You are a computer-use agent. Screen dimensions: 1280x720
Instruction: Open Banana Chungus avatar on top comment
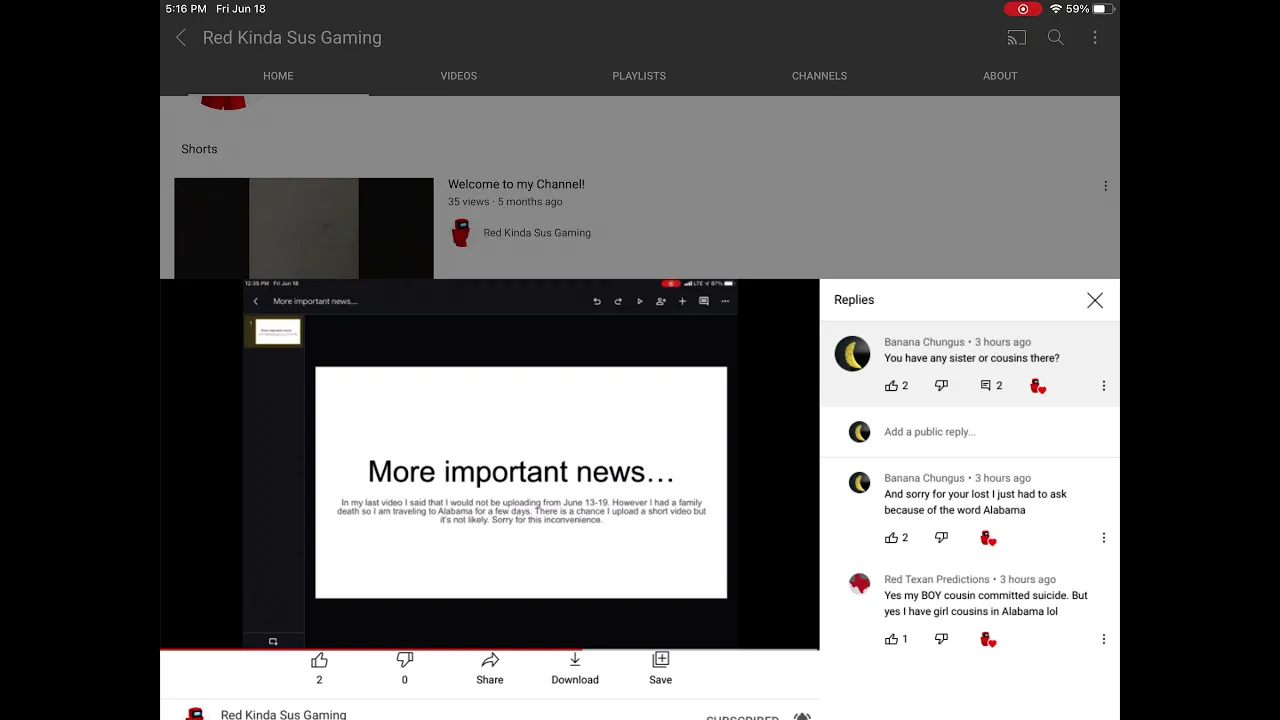(852, 354)
